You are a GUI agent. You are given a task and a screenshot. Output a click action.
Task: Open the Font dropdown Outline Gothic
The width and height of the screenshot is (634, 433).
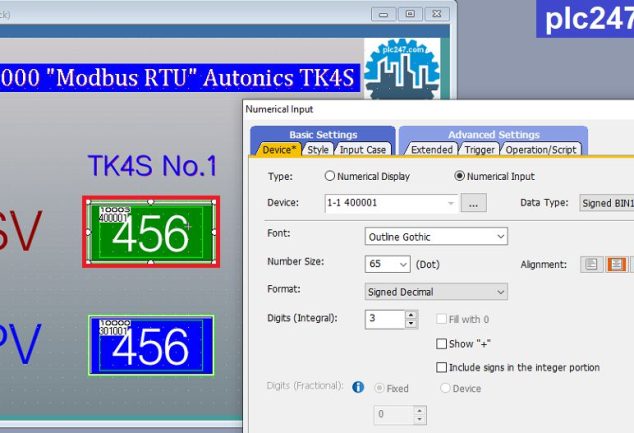[x=436, y=237]
